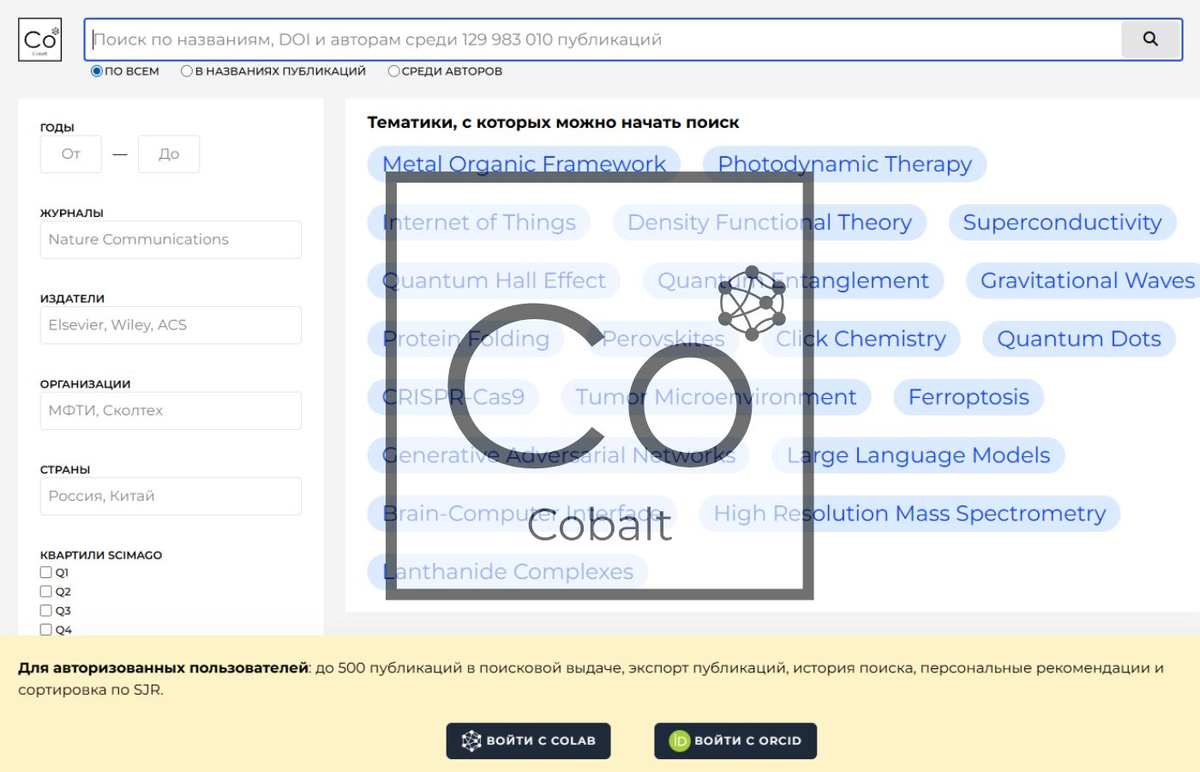Image resolution: width=1200 pixels, height=772 pixels.
Task: Open the Gravitational Waves topic
Action: pyautogui.click(x=1083, y=280)
